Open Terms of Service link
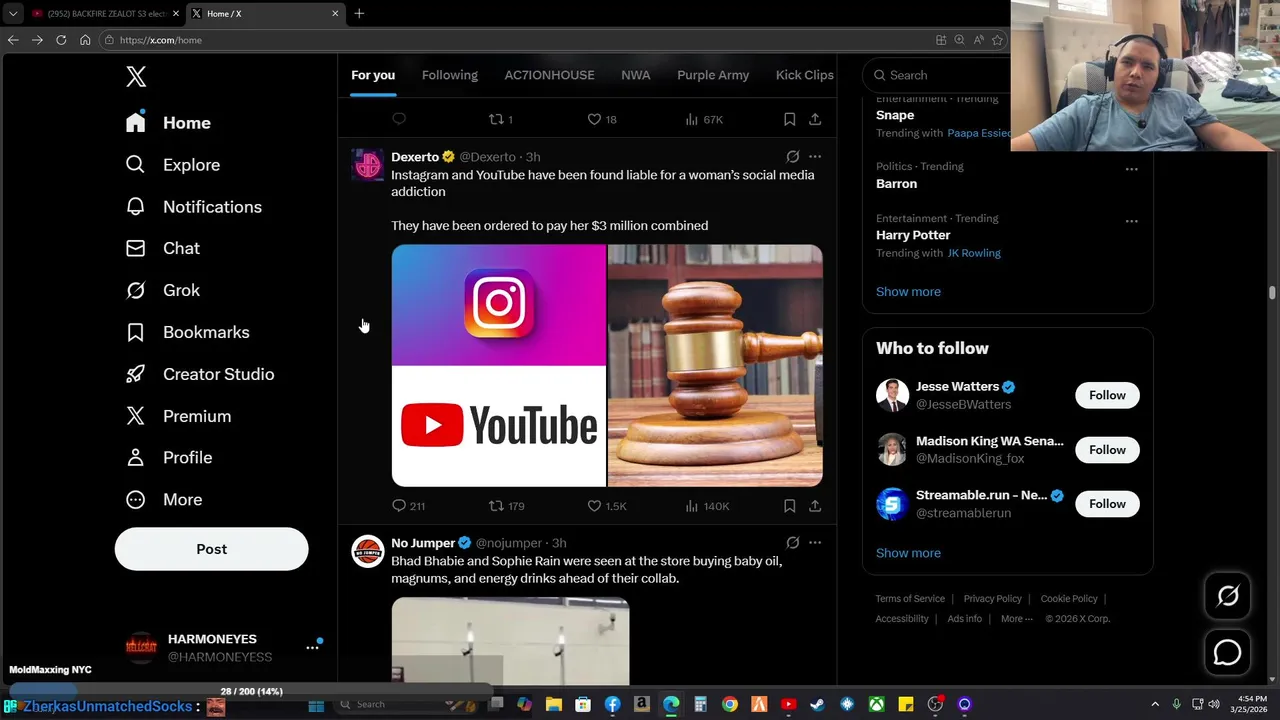1280x720 pixels. [x=910, y=599]
